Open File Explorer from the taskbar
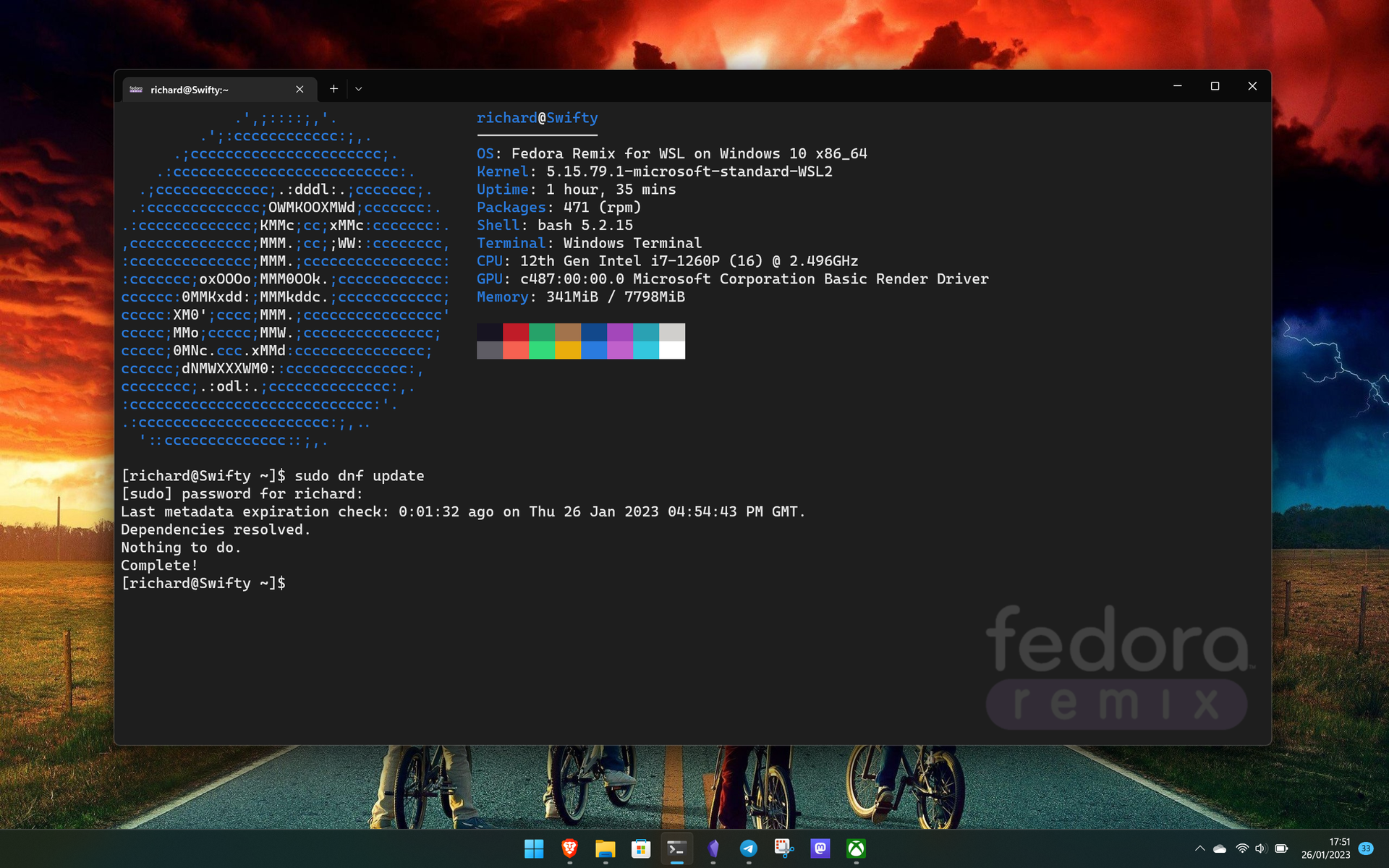 click(605, 849)
